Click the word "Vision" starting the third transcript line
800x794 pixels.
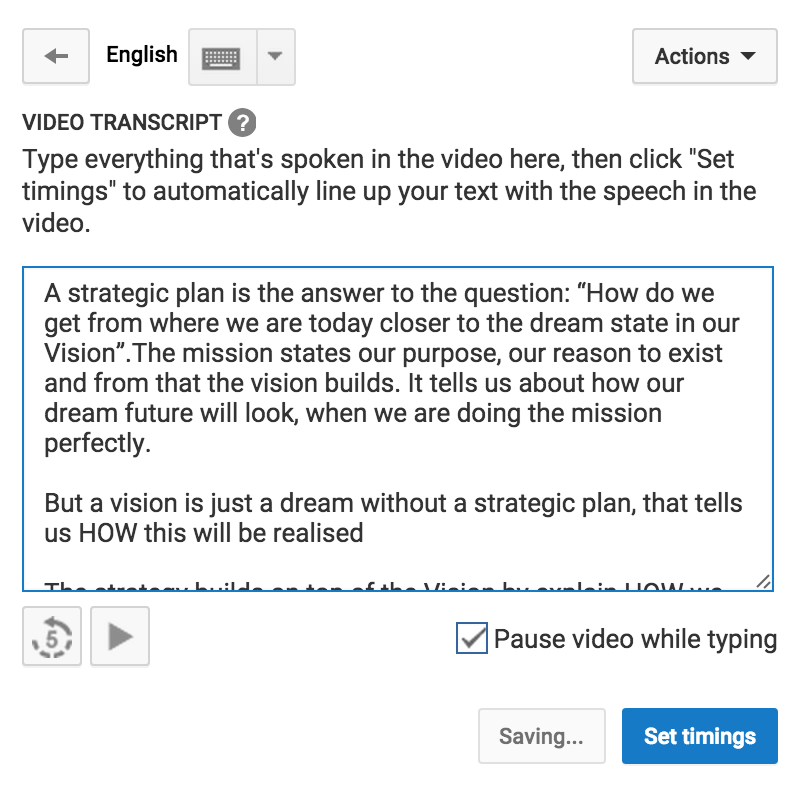(81, 353)
